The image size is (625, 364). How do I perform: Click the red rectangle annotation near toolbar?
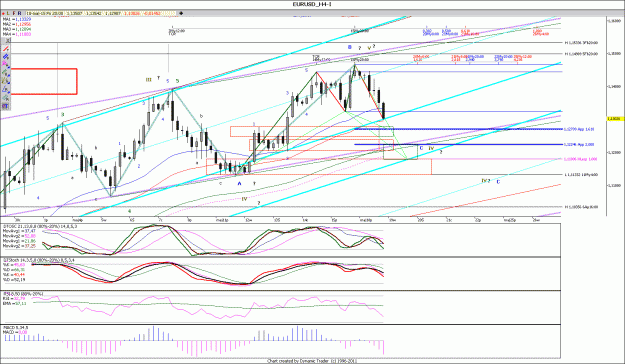click(43, 81)
